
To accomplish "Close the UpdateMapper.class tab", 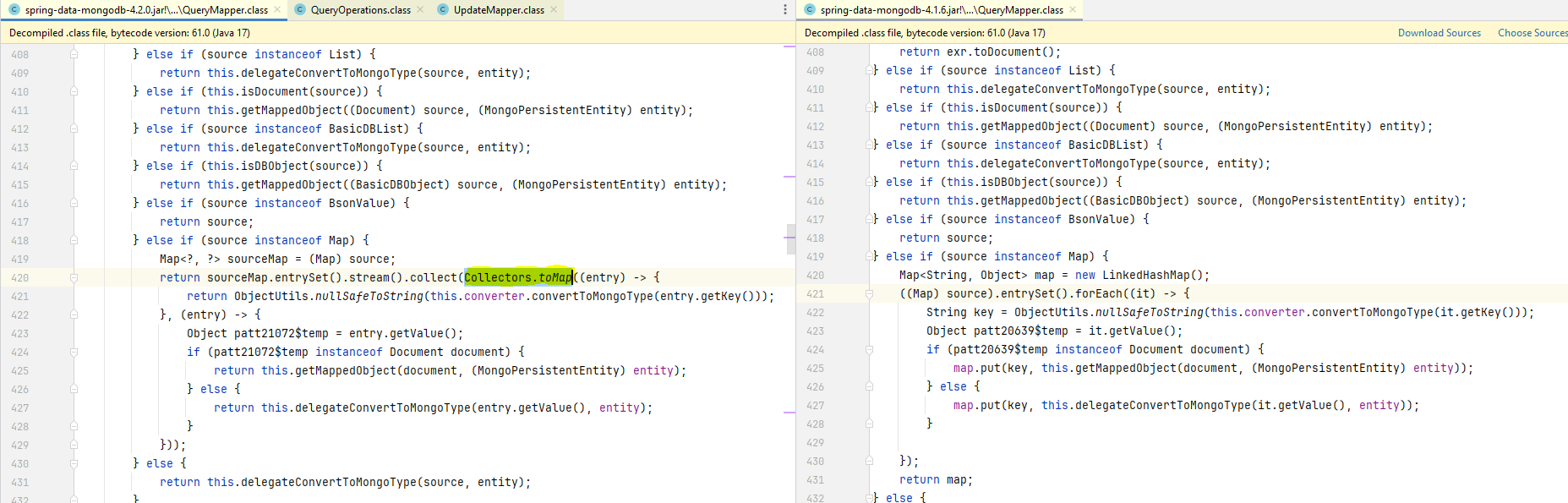I will point(554,10).
